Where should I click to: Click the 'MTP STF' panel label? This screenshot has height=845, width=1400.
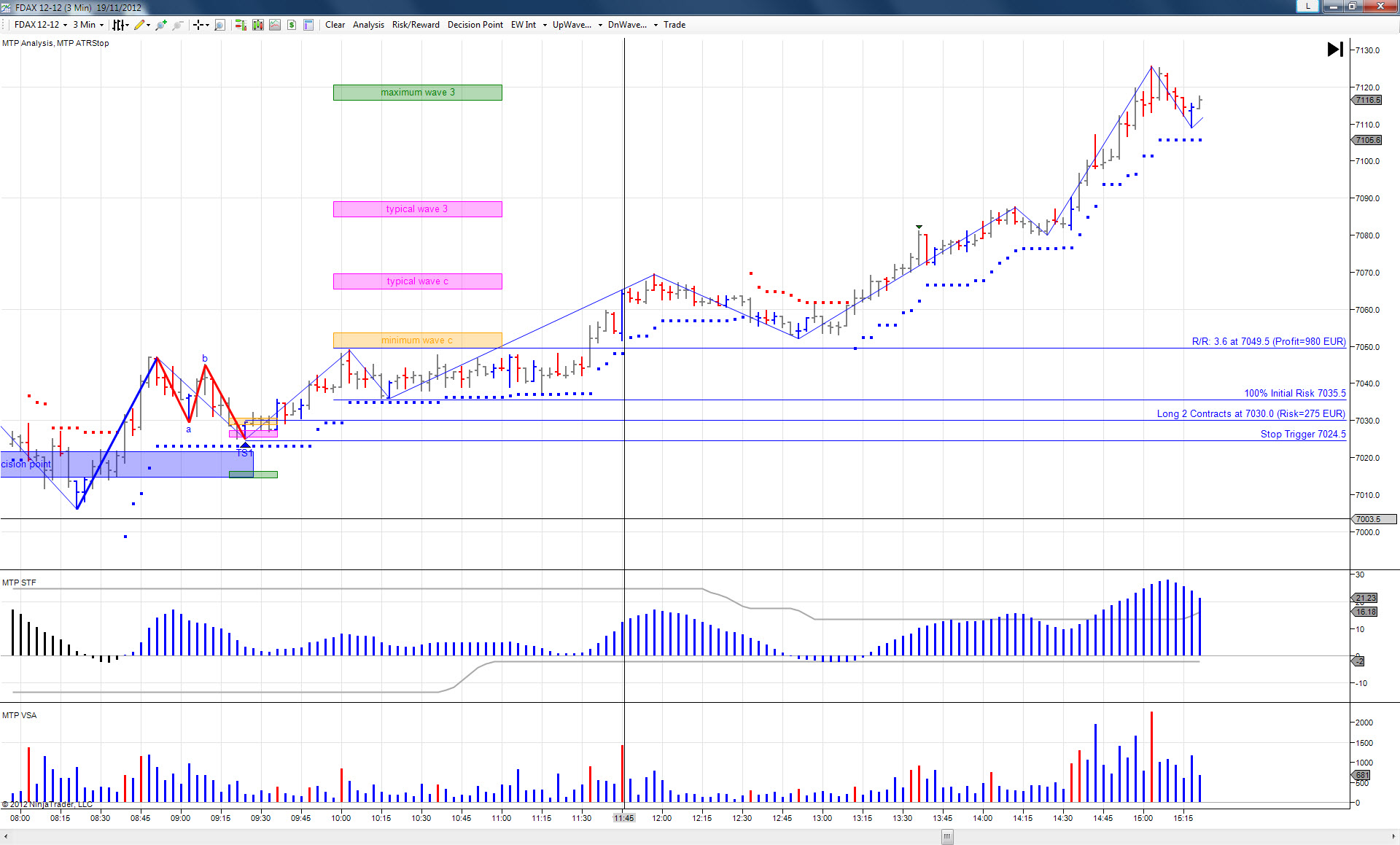[19, 583]
